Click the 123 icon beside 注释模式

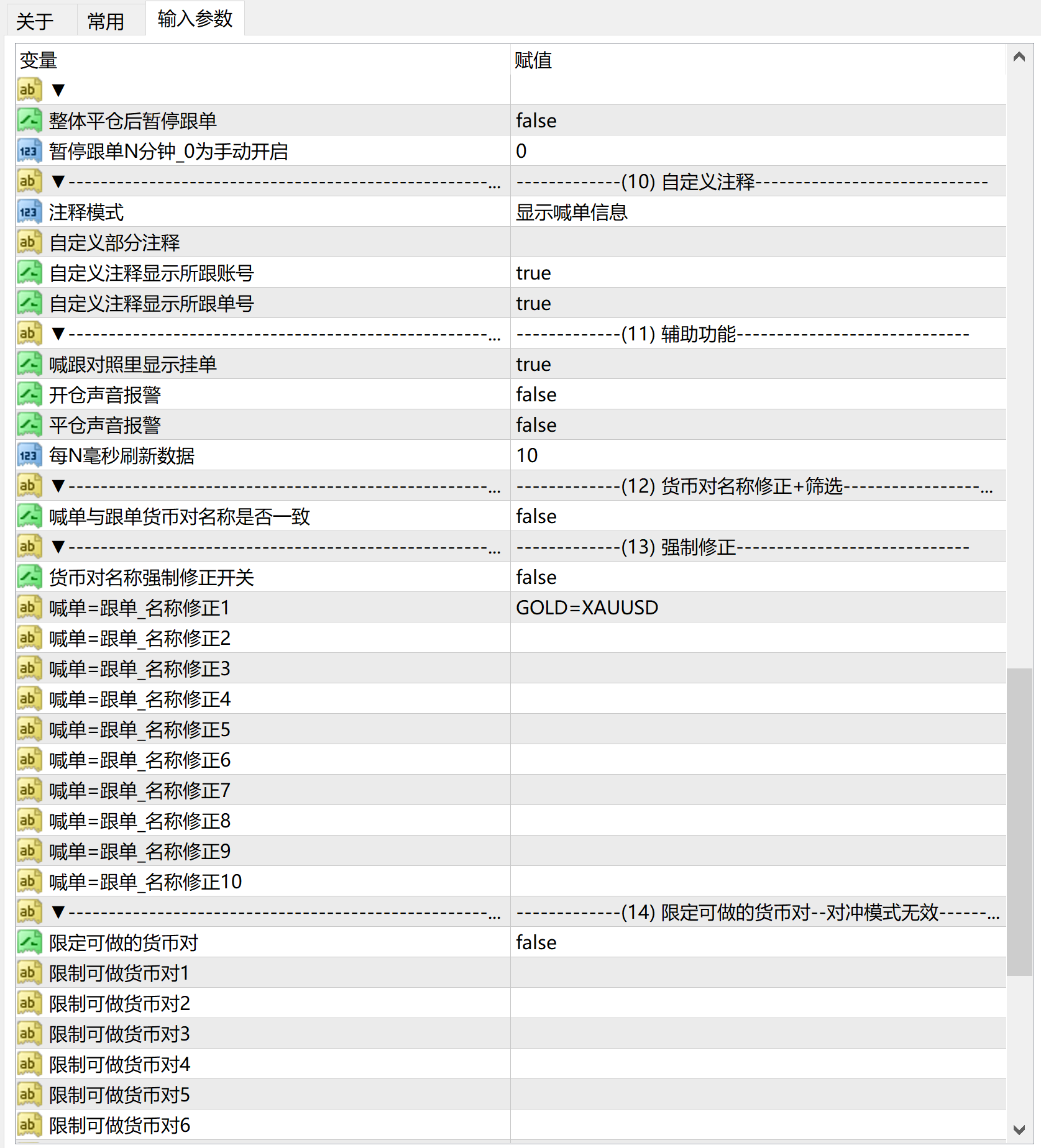[x=29, y=212]
